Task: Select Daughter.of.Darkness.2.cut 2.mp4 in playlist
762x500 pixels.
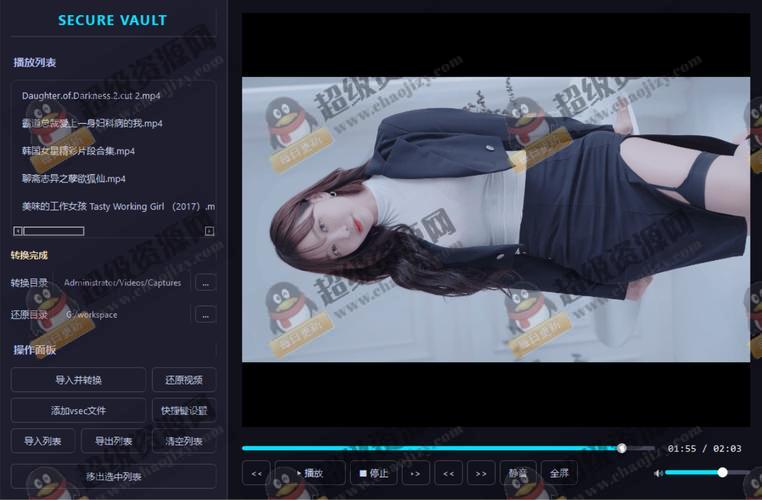Action: pos(91,96)
